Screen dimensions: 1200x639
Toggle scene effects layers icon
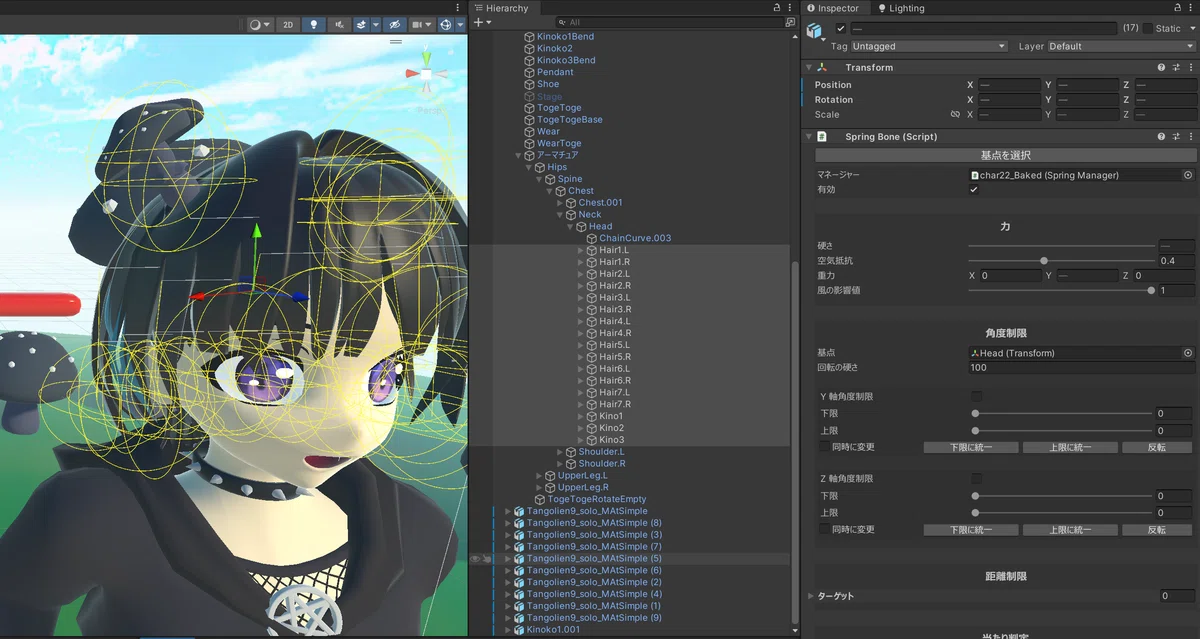coord(362,24)
